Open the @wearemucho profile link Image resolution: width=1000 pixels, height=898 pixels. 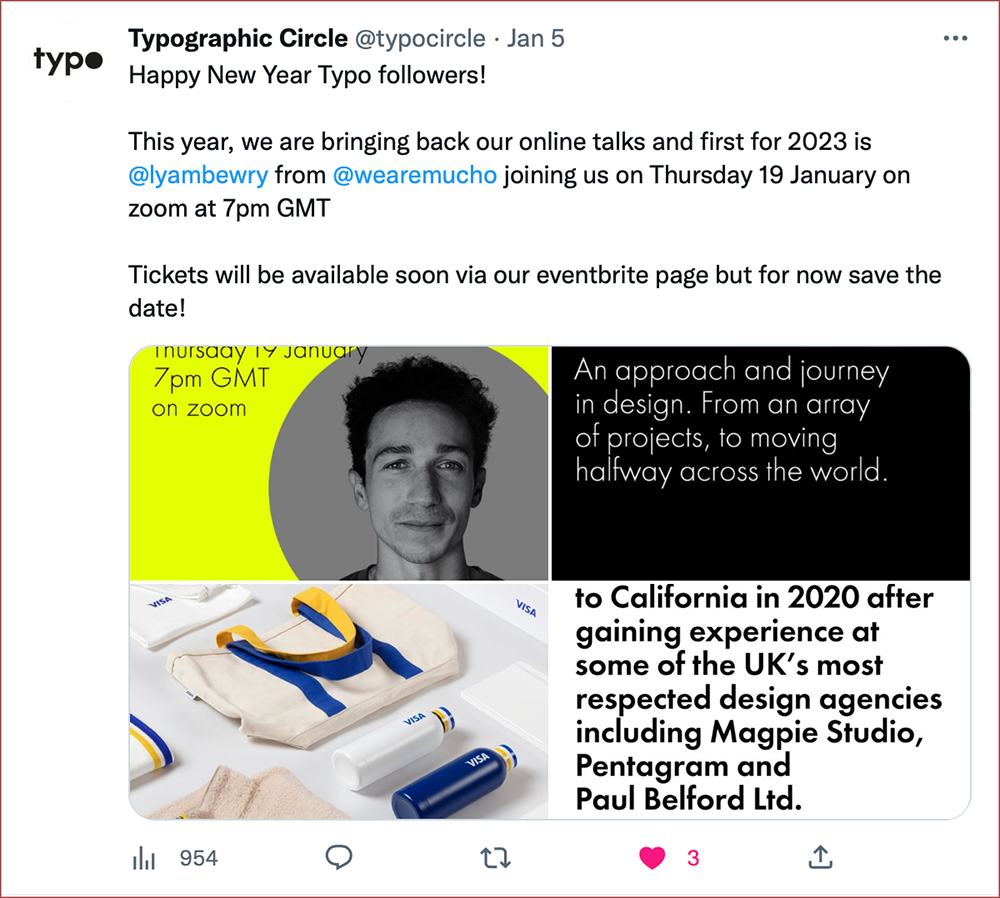click(414, 175)
